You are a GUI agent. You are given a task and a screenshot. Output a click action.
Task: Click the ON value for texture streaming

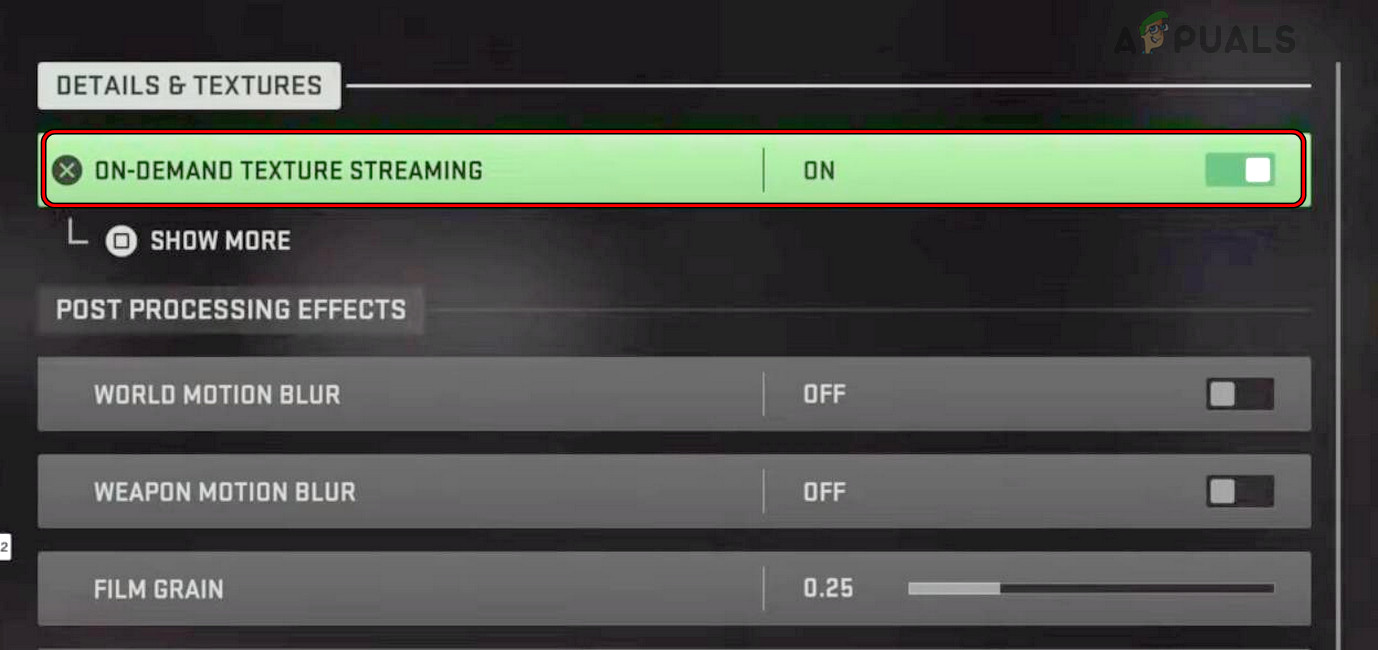pyautogui.click(x=820, y=170)
